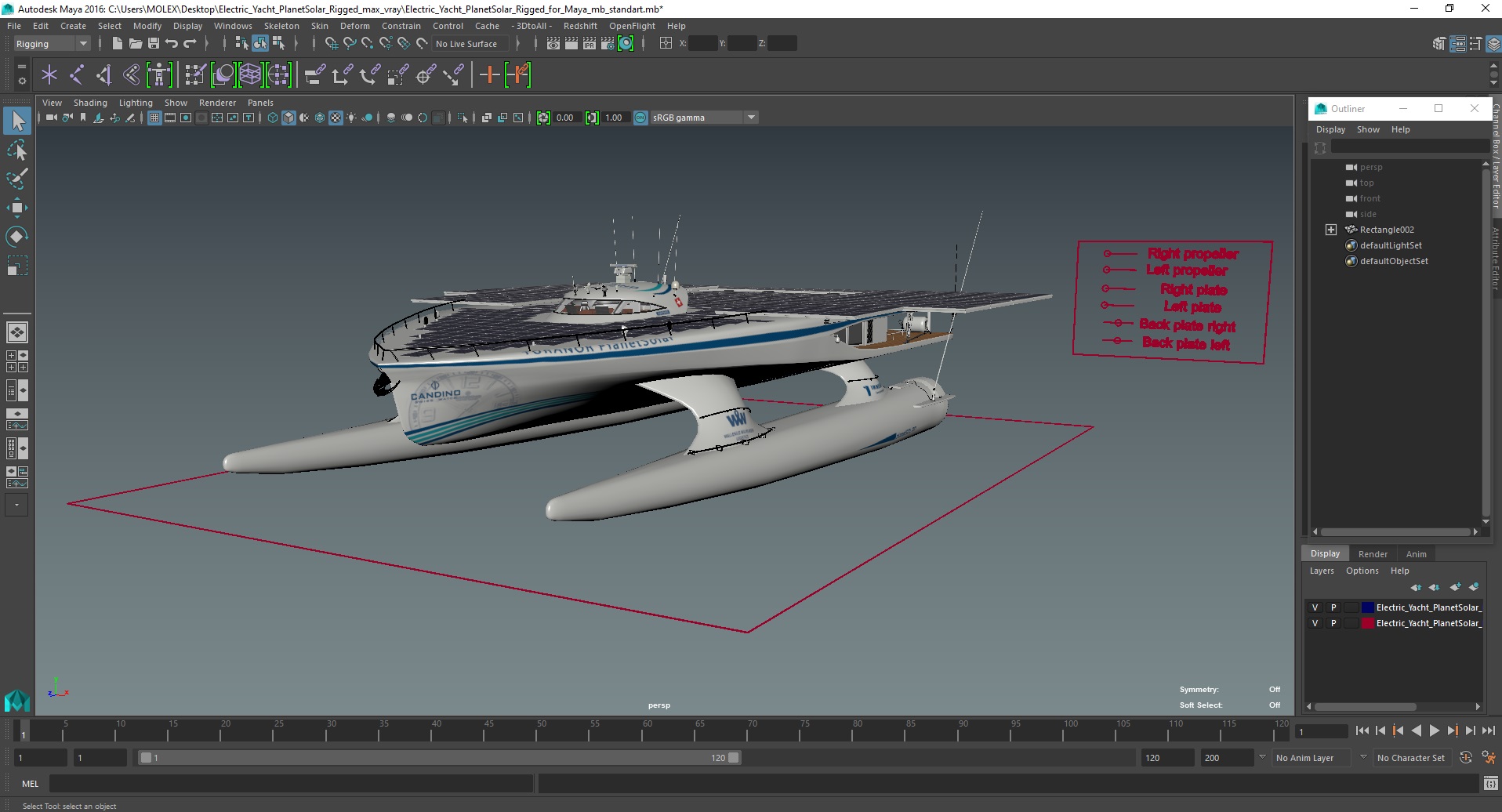Image resolution: width=1502 pixels, height=812 pixels.
Task: Toggle visibility V of the red layer
Action: click(x=1315, y=623)
